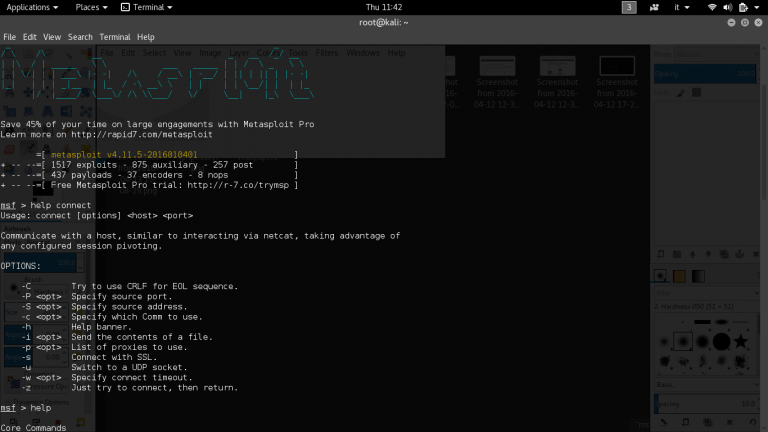The image size is (768, 432).
Task: Open the Thu 11:42 clock calendar
Action: tap(384, 7)
